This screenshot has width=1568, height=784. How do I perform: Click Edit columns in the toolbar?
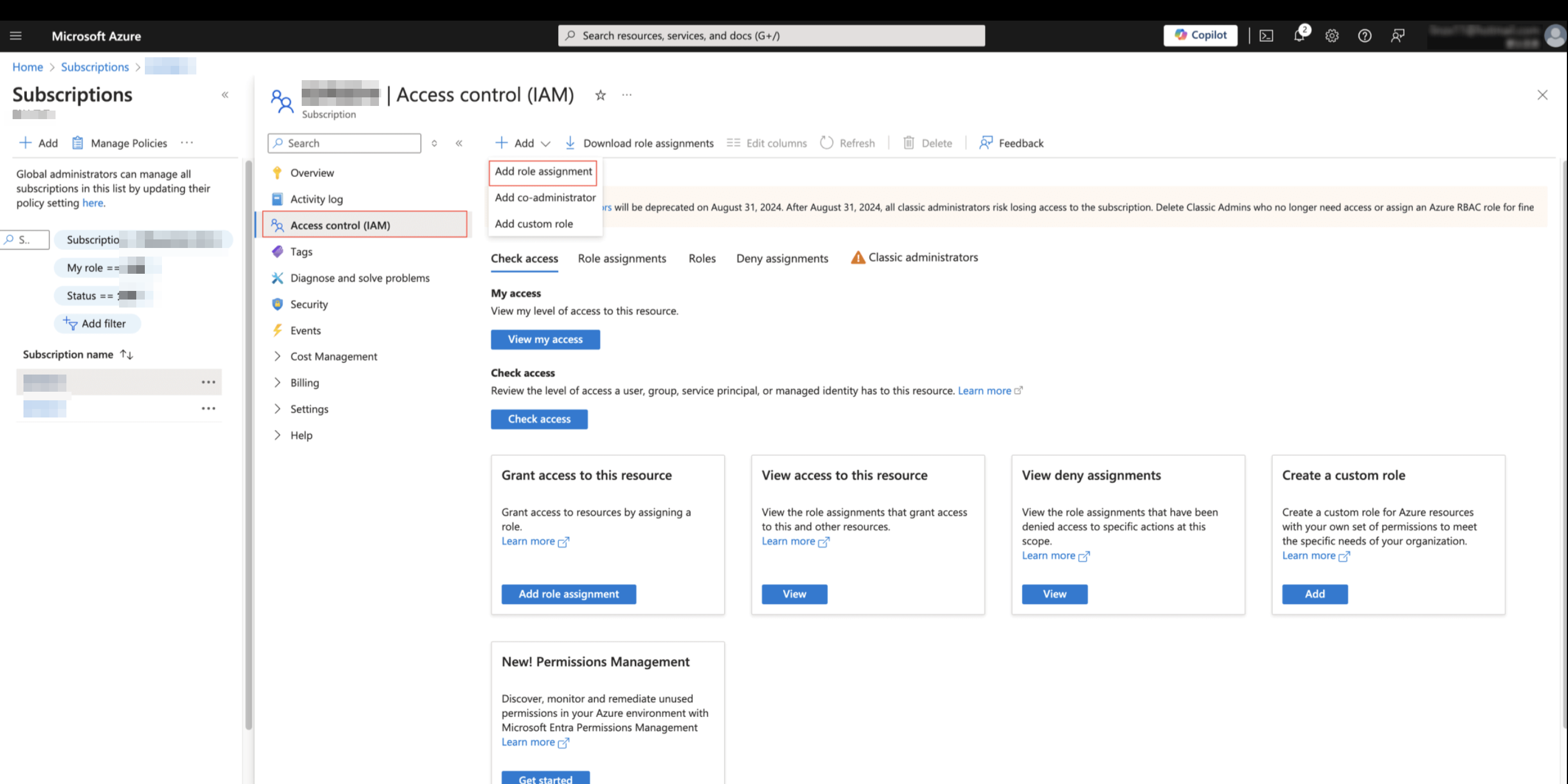(767, 143)
